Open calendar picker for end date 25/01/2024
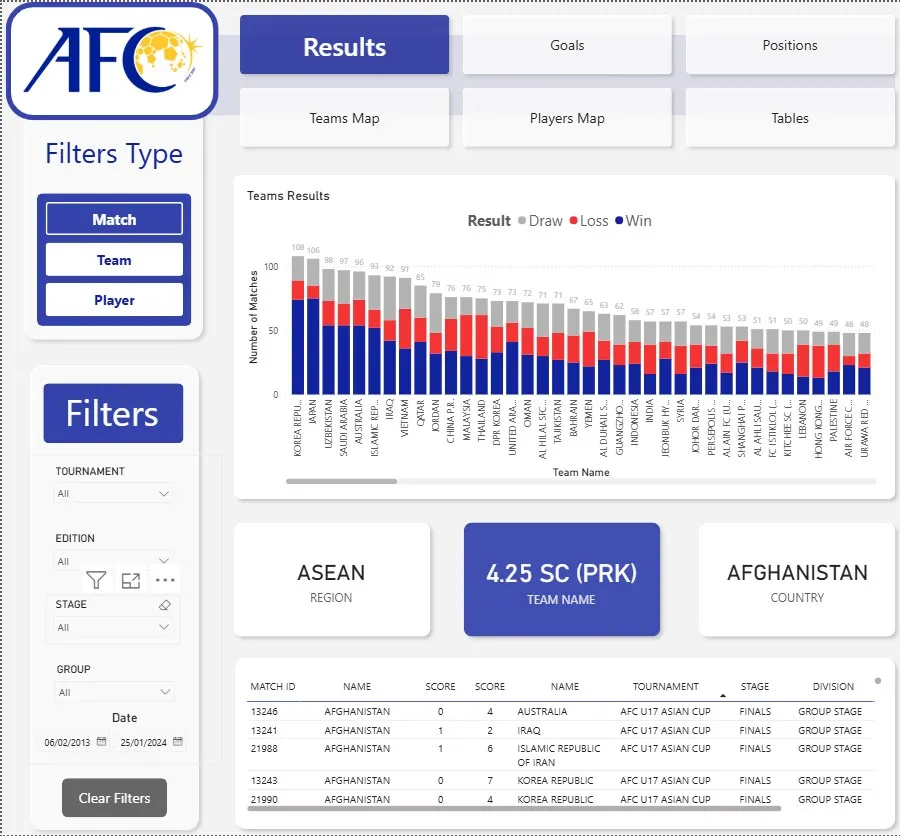The image size is (900, 836). (178, 741)
